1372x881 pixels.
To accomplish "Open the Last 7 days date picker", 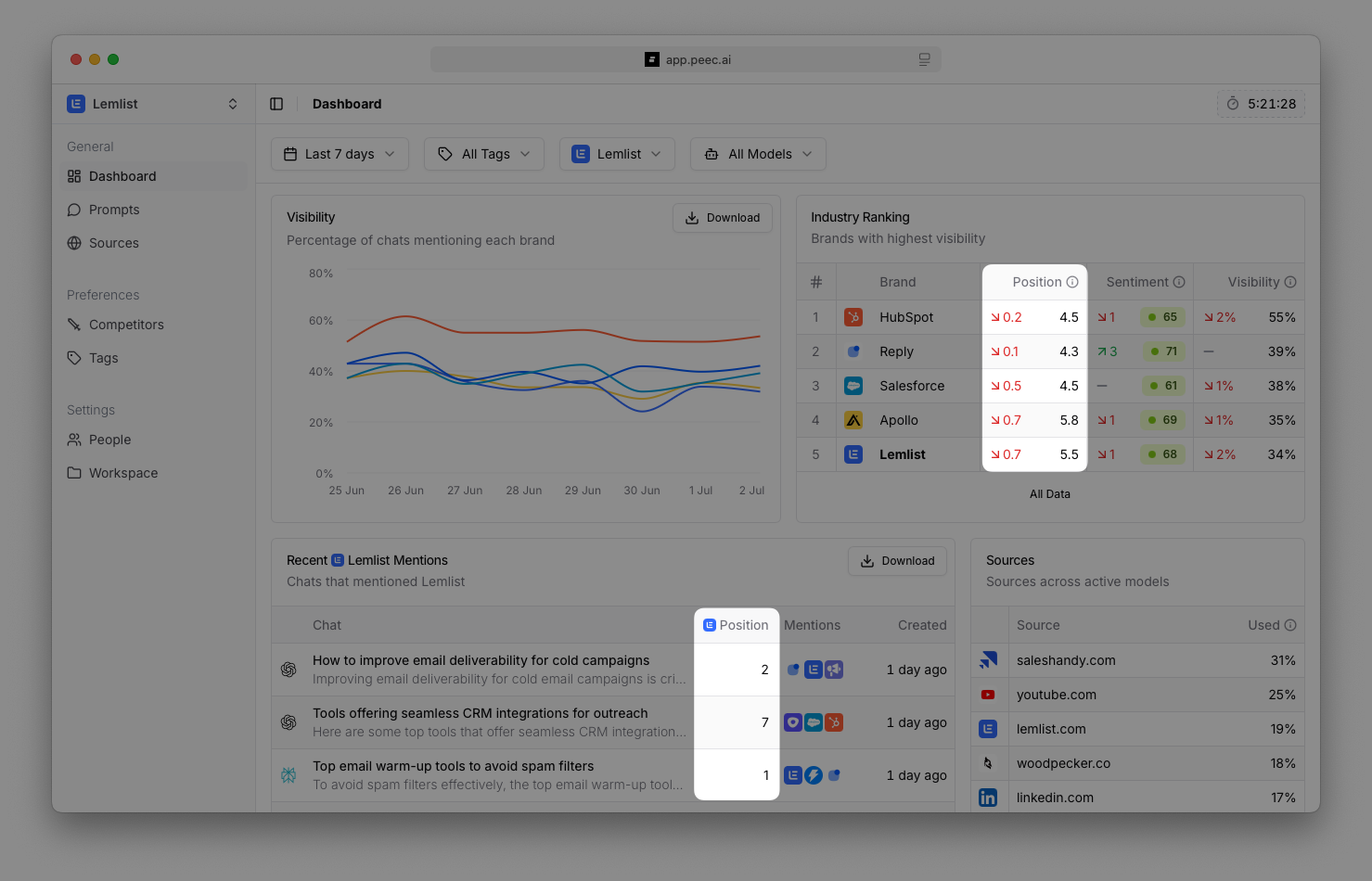I will pyautogui.click(x=340, y=154).
